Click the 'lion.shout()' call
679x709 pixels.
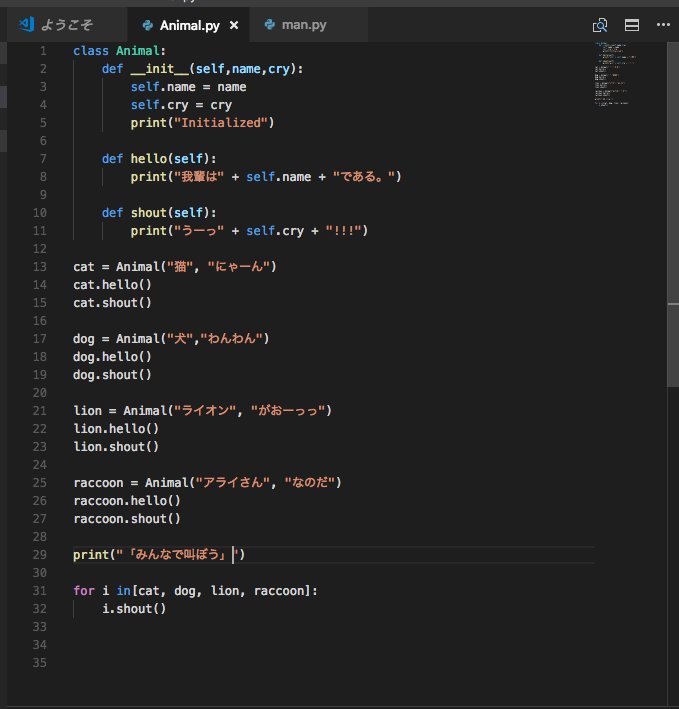(116, 447)
